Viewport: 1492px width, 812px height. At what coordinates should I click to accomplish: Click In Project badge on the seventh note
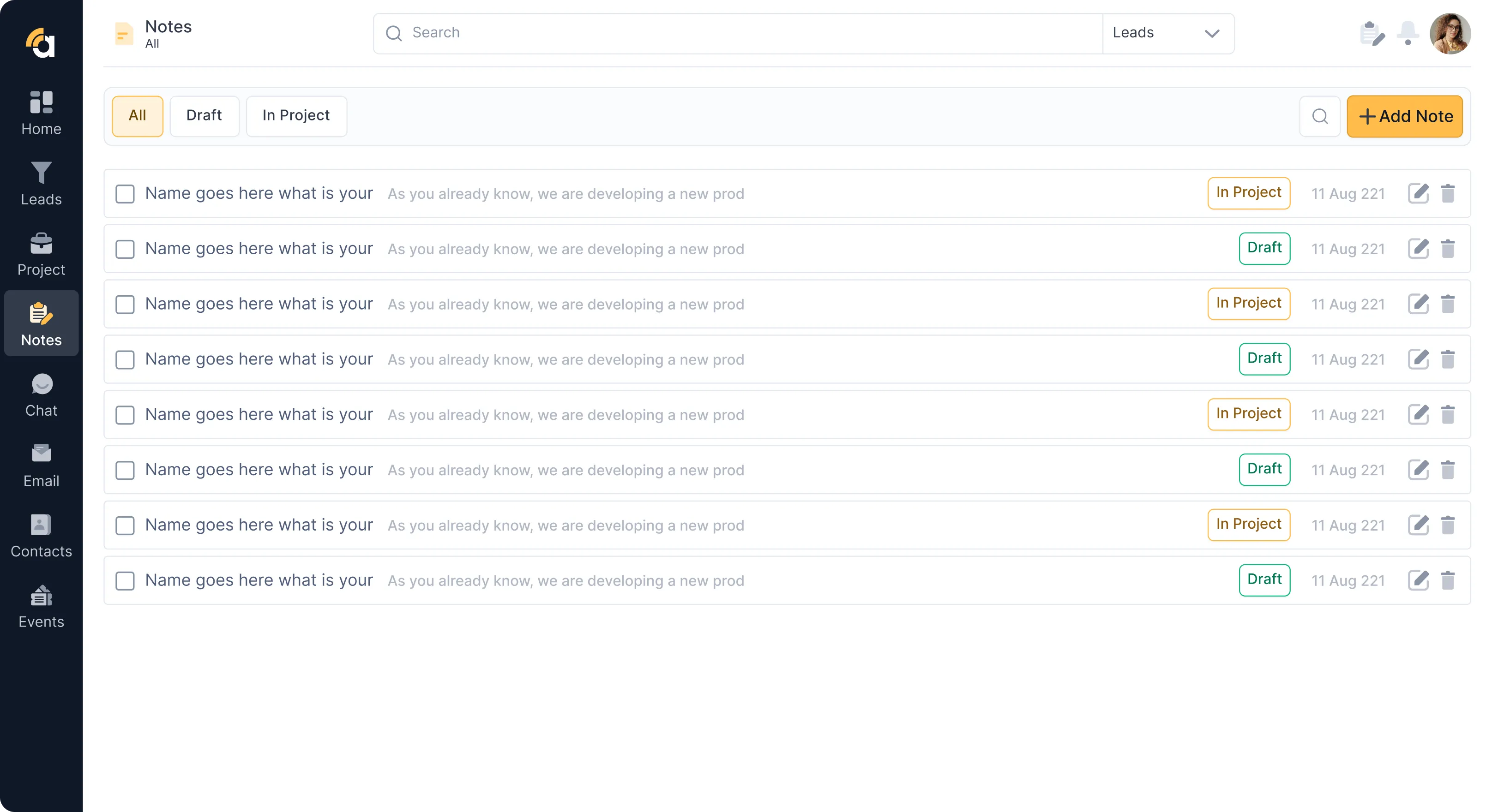(x=1249, y=525)
